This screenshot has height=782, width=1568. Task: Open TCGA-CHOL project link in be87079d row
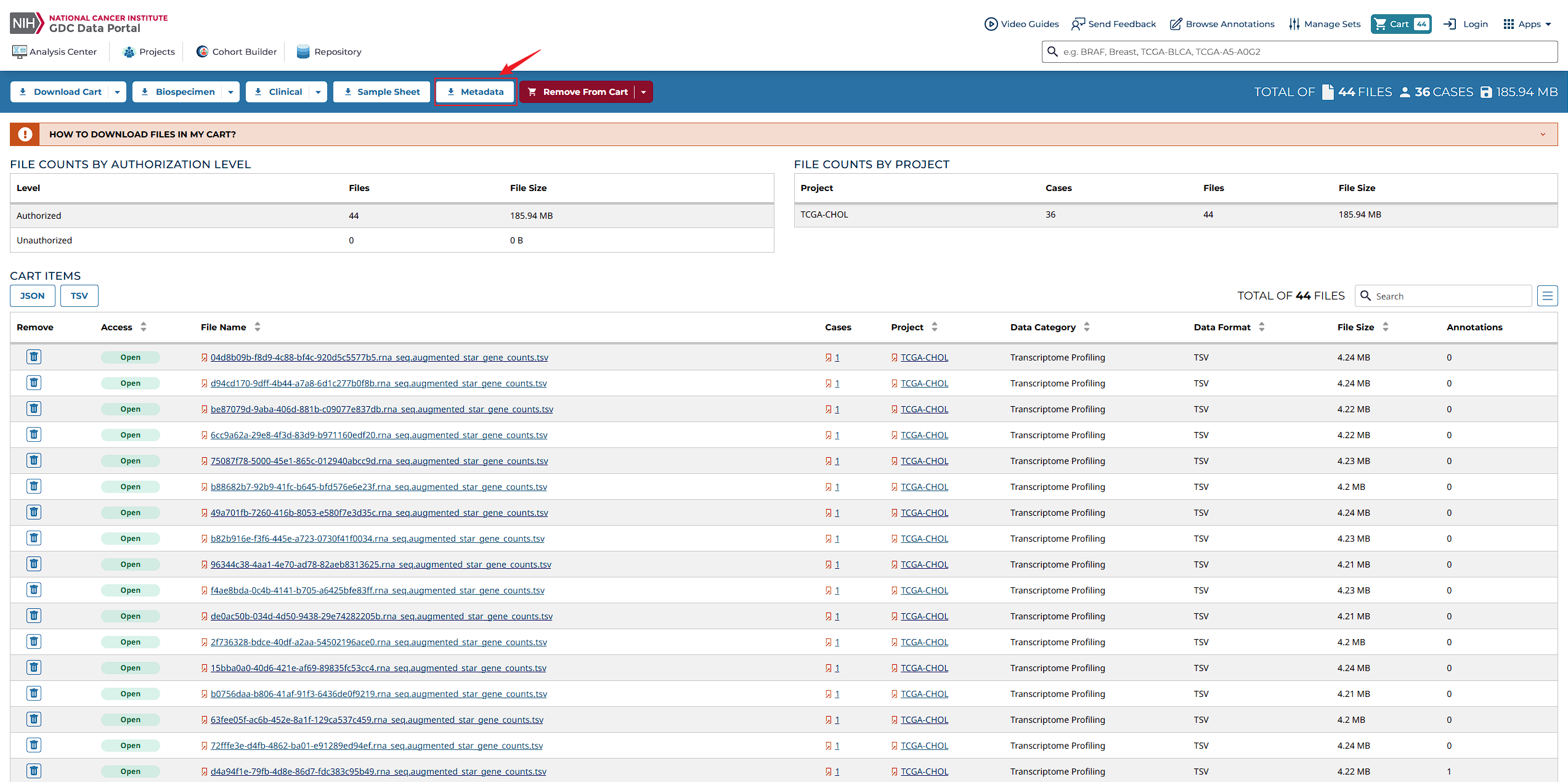(x=924, y=409)
